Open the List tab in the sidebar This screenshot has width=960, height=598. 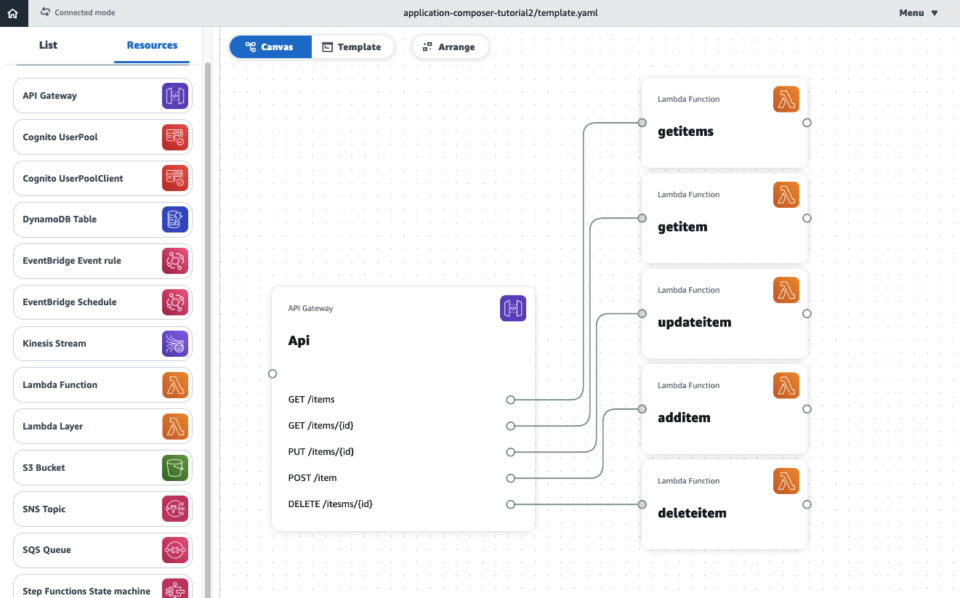[47, 45]
